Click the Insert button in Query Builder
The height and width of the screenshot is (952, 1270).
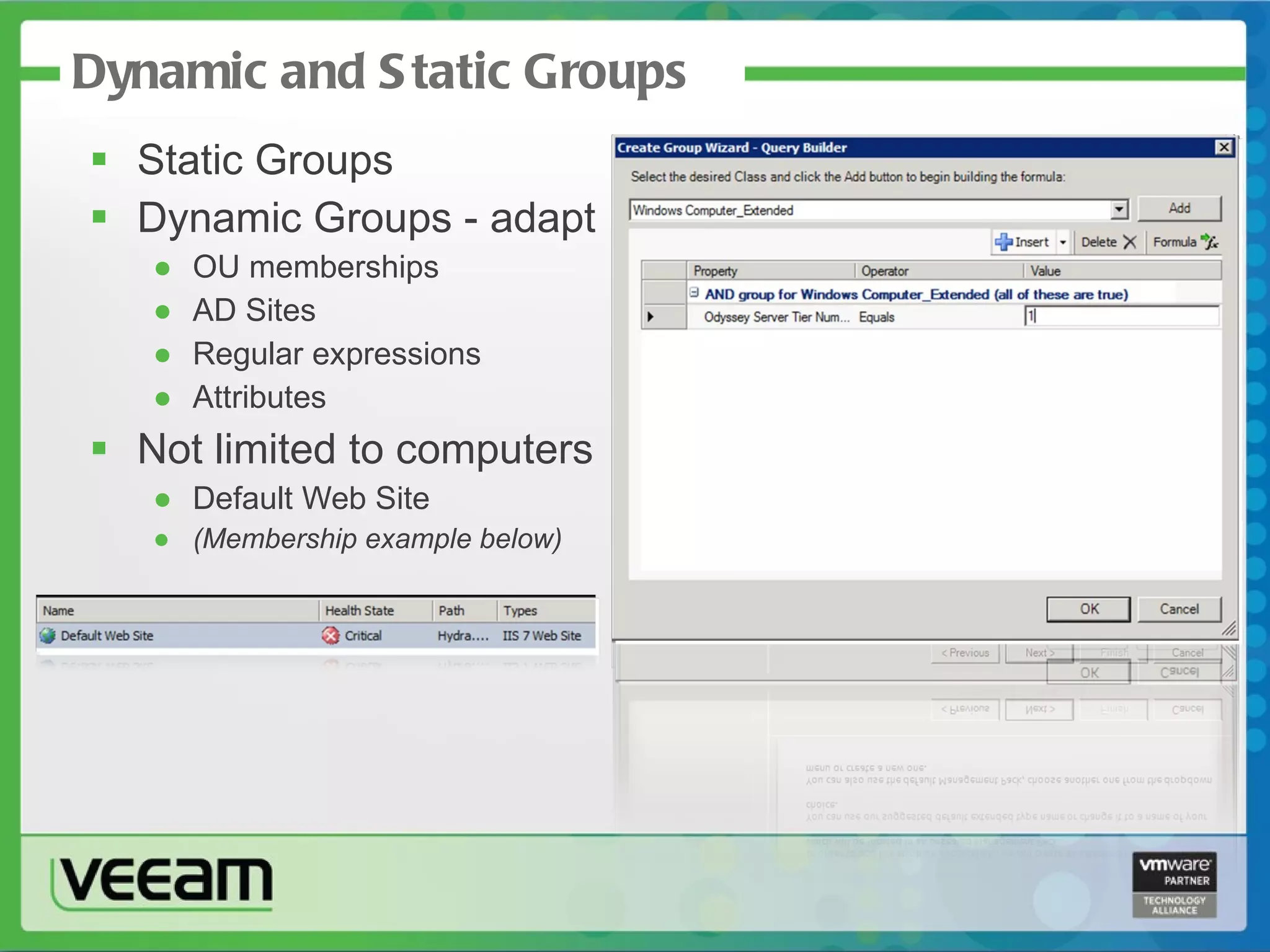(x=1023, y=242)
